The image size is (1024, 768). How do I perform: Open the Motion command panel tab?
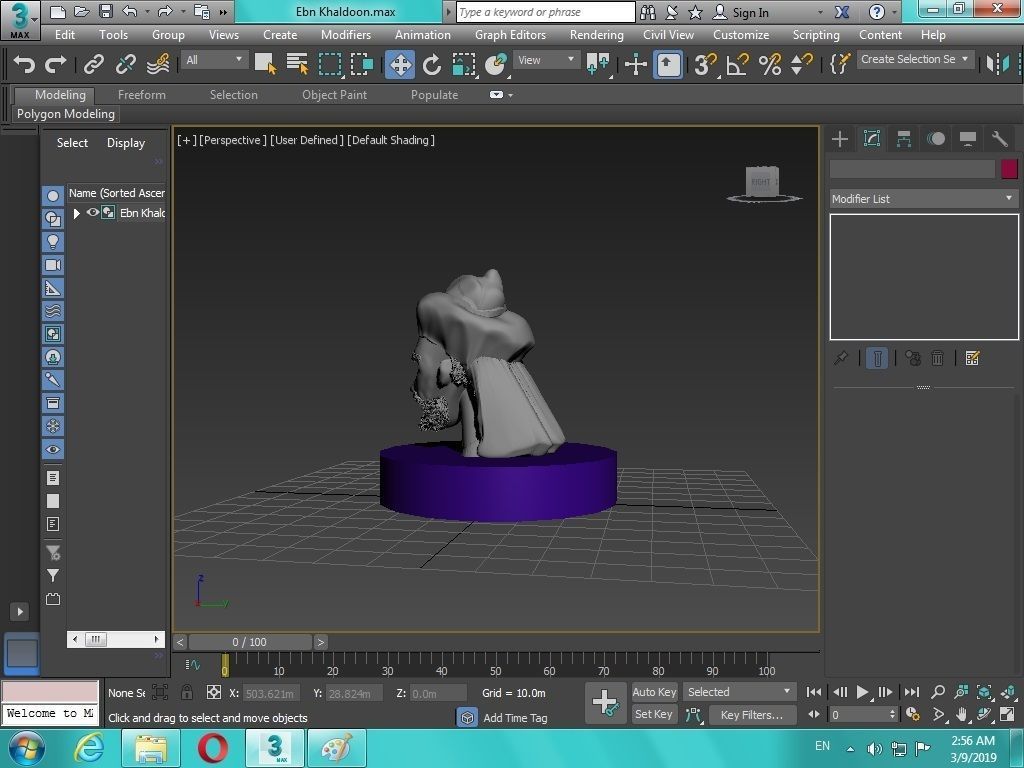coord(936,138)
